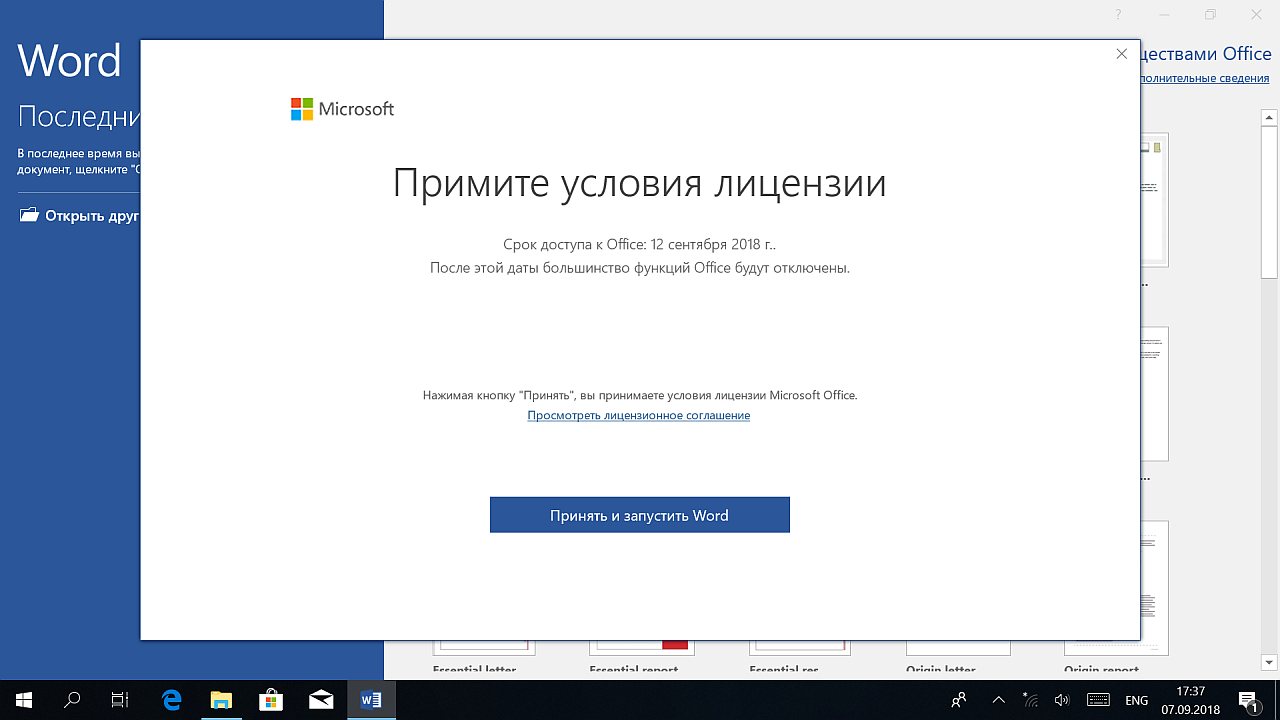The height and width of the screenshot is (720, 1280).
Task: Switch the ENG input language indicator
Action: (1137, 700)
